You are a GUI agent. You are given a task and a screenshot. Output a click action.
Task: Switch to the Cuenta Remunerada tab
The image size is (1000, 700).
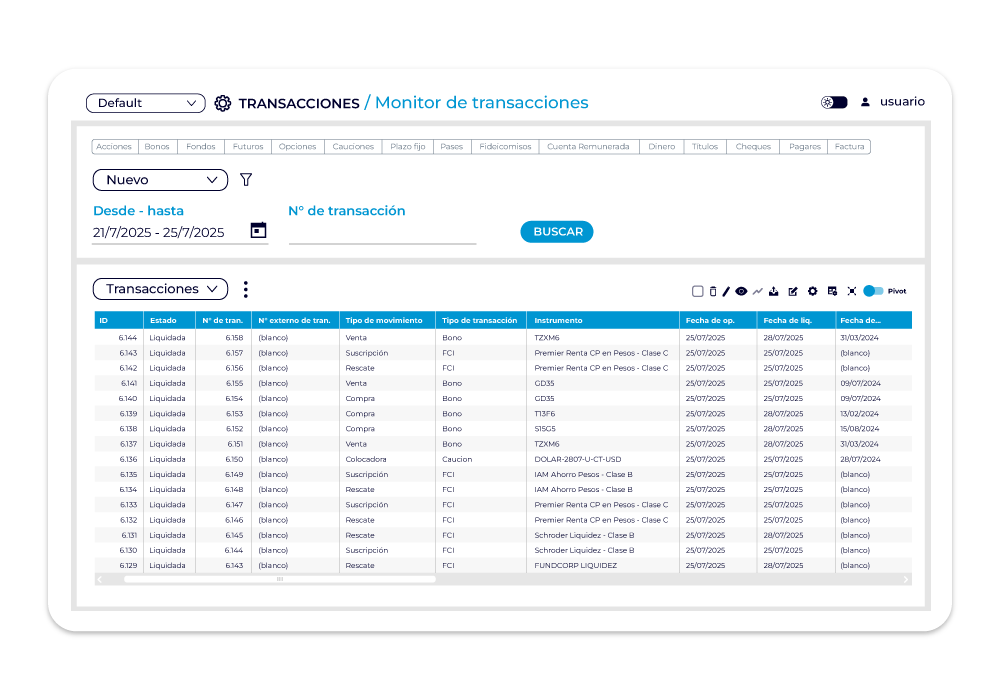[588, 147]
